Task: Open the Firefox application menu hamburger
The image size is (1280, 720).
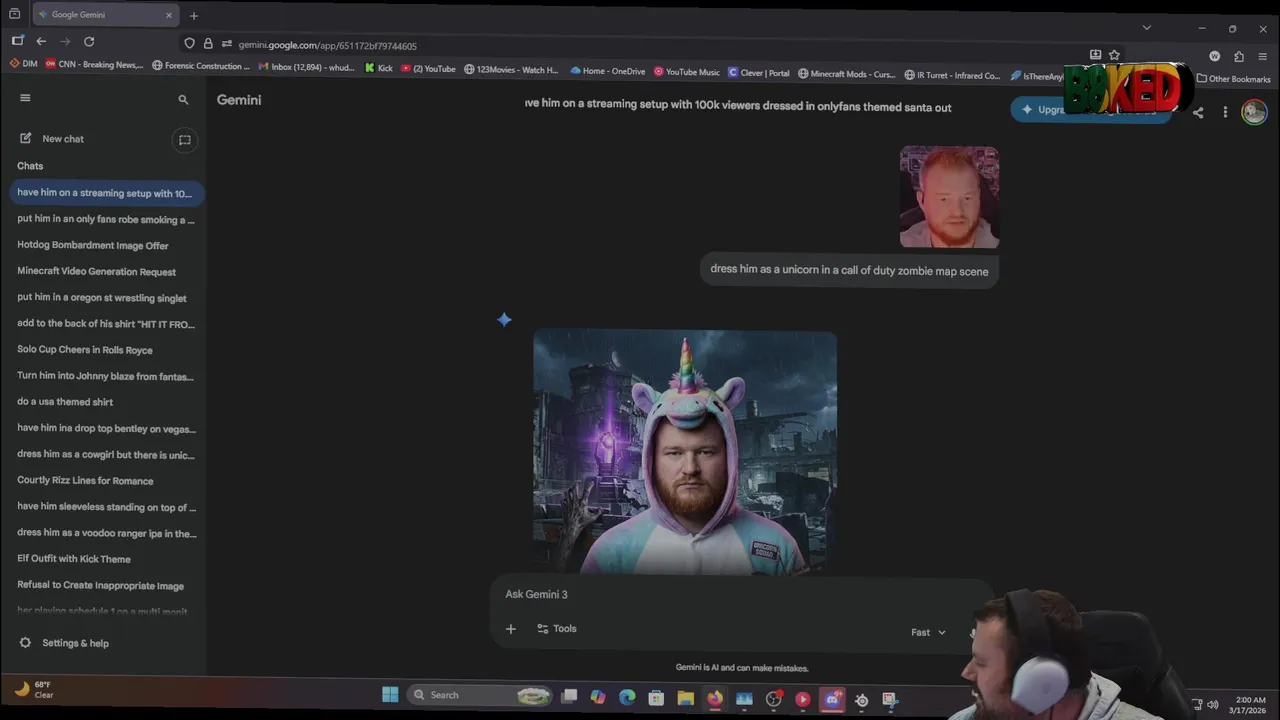Action: tap(1263, 57)
